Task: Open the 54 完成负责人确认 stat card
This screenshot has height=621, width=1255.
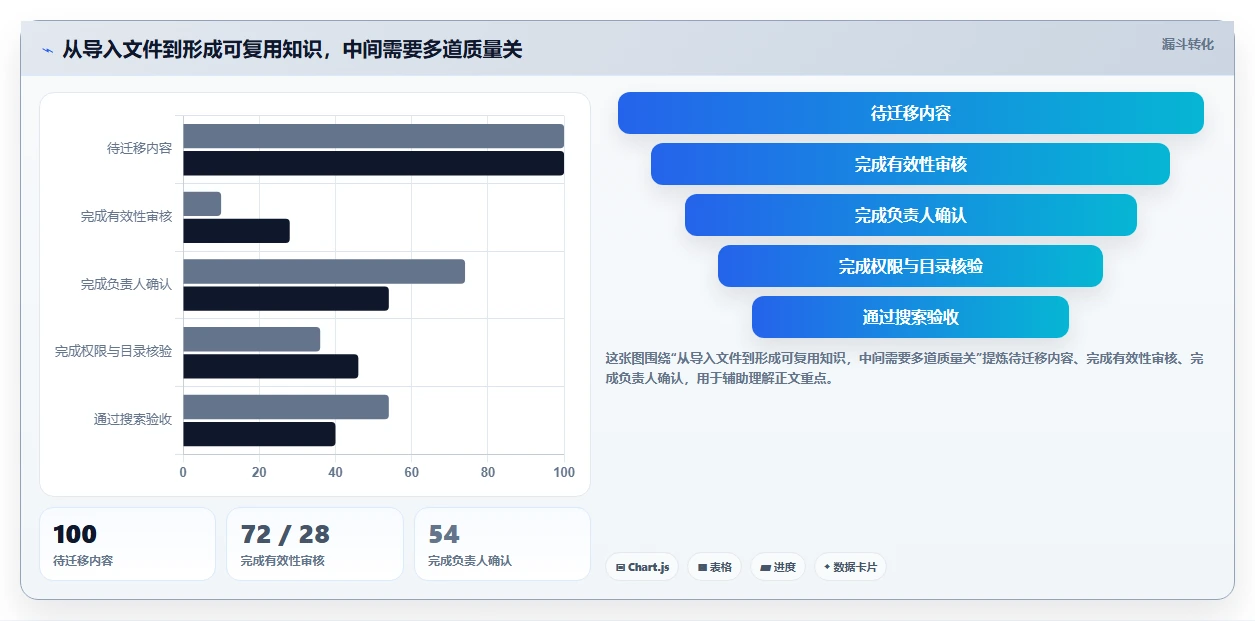Action: [502, 544]
